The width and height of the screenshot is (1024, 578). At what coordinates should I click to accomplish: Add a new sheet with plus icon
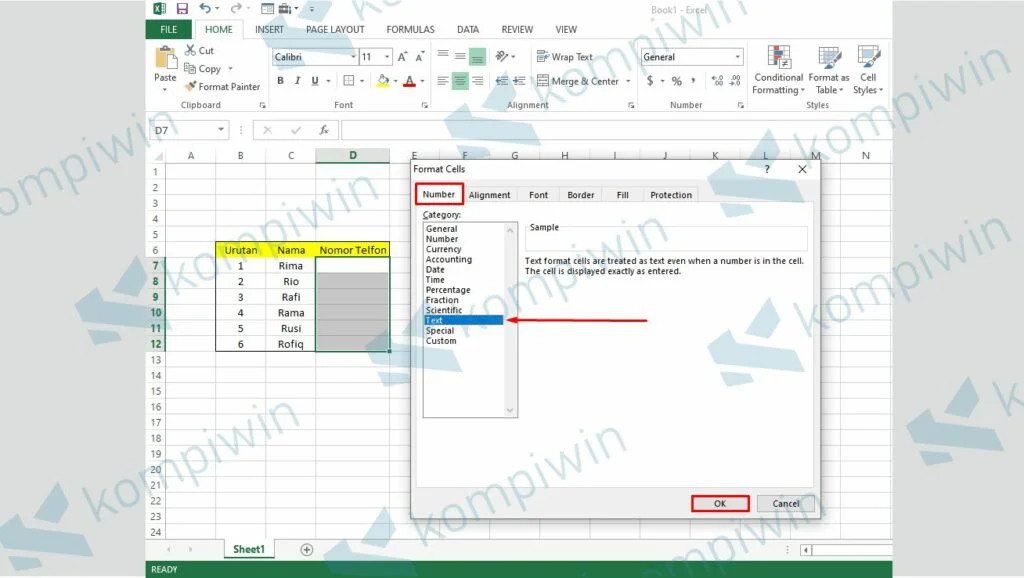pos(307,549)
